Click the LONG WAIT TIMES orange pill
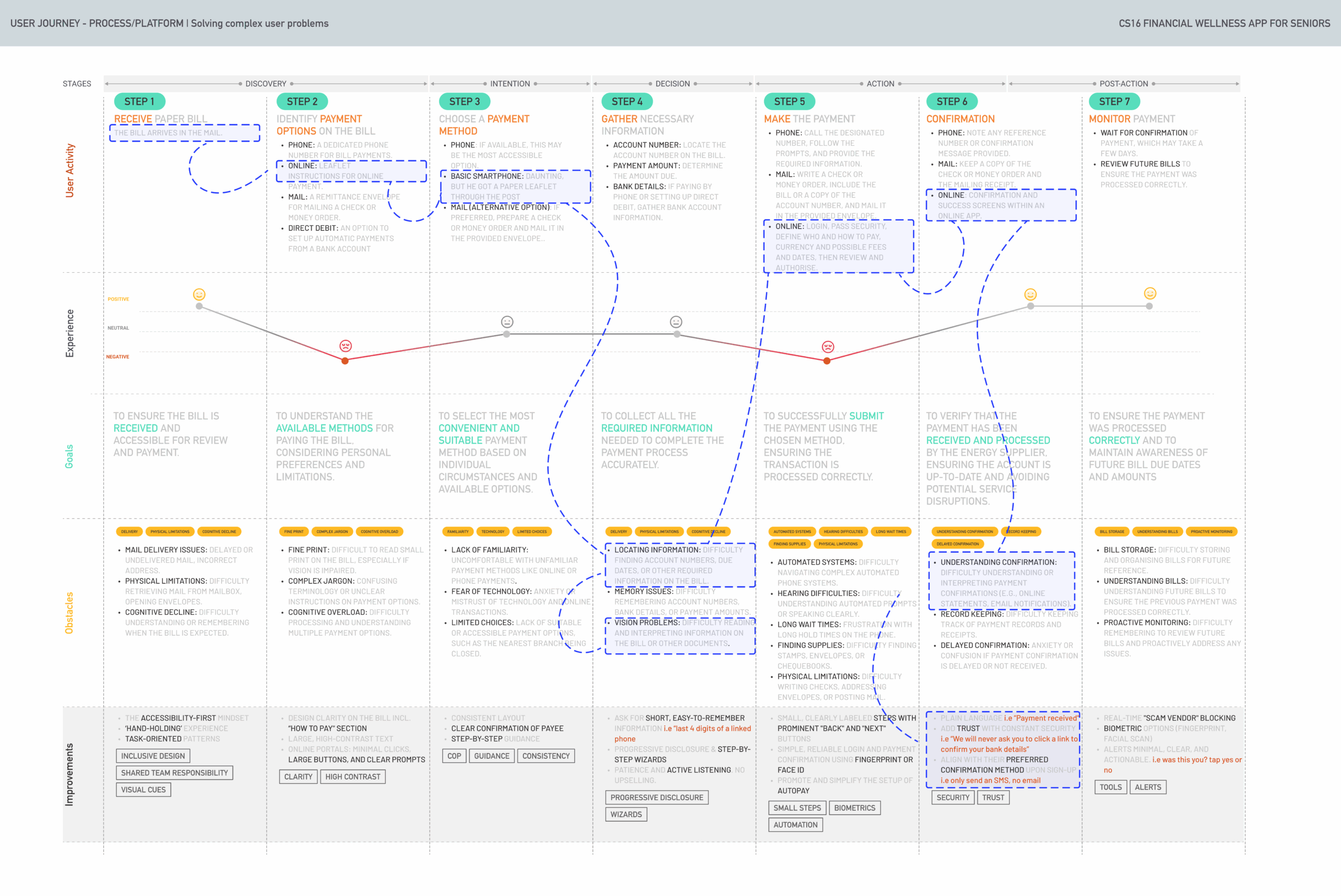 pos(891,532)
